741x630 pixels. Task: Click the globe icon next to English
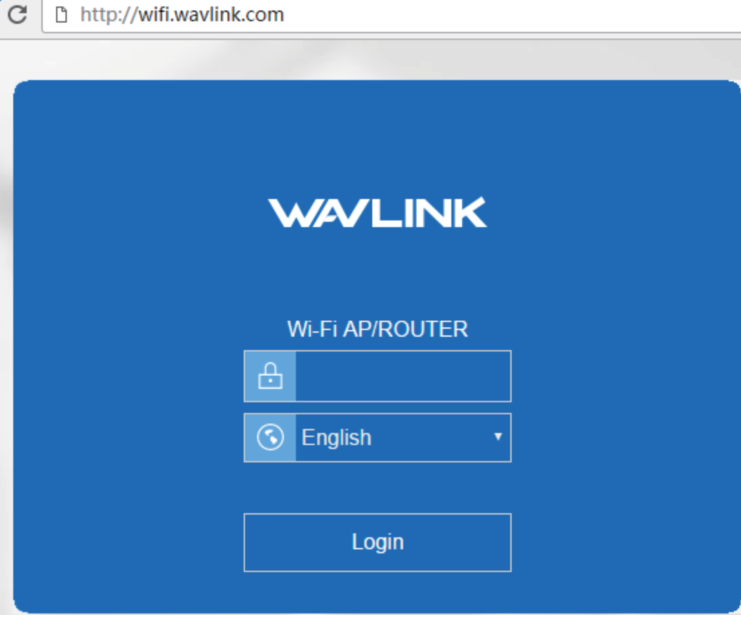[270, 437]
